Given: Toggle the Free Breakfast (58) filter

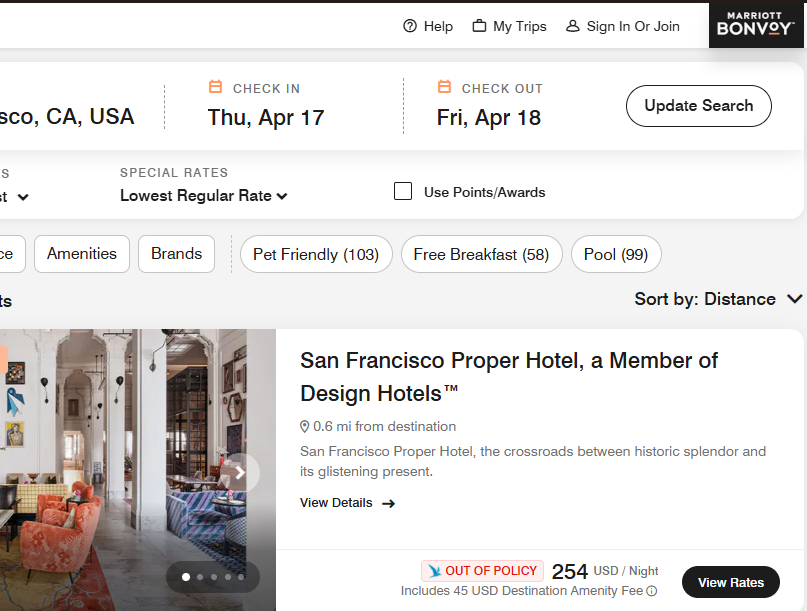Looking at the screenshot, I should 481,254.
